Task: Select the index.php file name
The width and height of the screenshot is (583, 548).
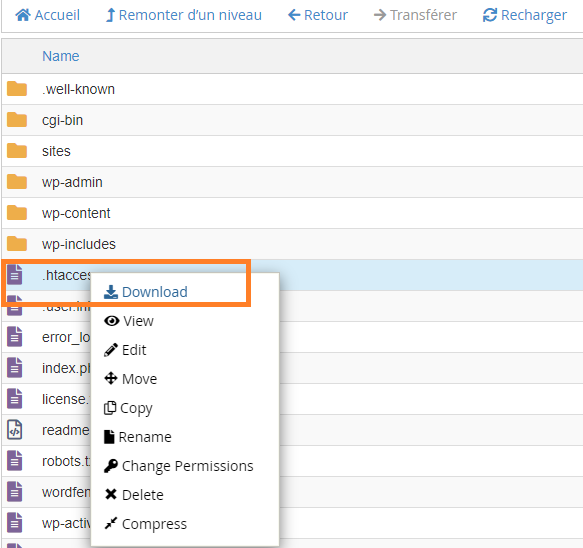Action: point(66,368)
